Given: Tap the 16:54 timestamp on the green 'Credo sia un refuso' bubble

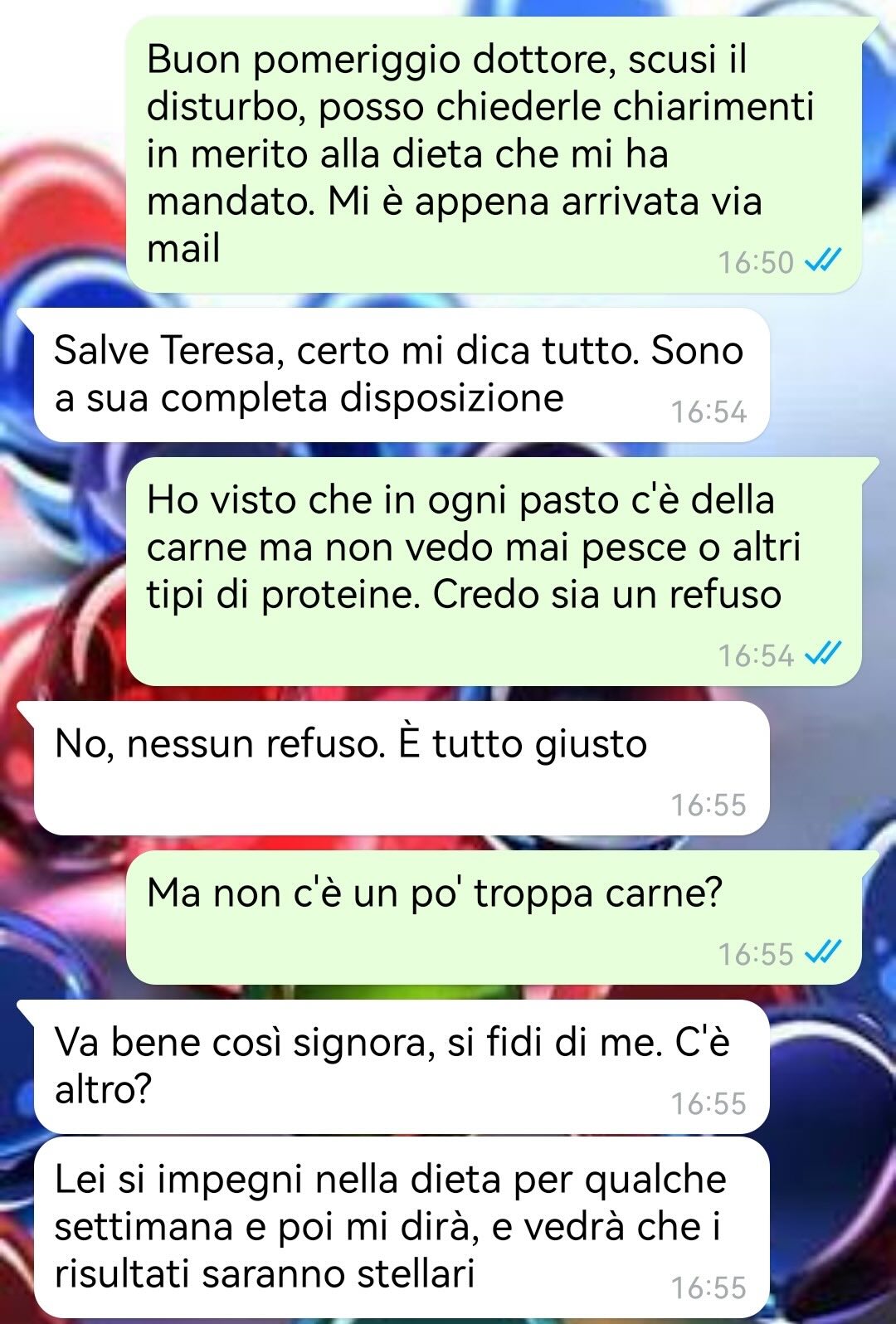Looking at the screenshot, I should (x=756, y=655).
